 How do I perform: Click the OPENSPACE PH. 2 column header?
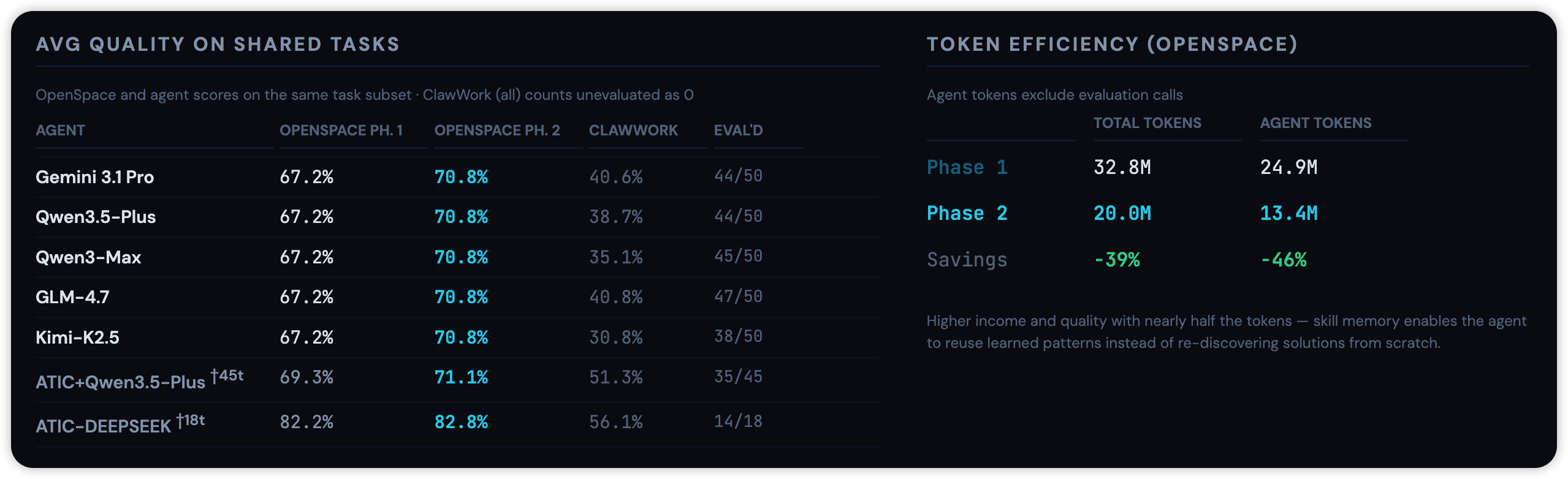tap(497, 130)
